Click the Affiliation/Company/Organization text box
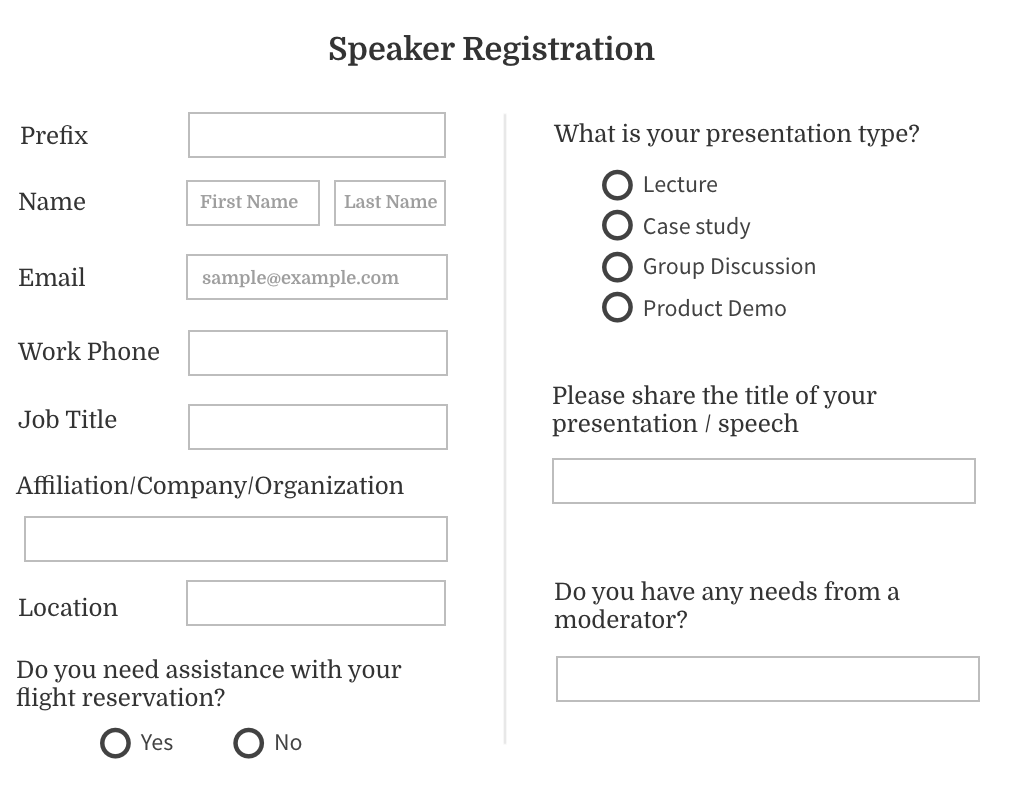Viewport: 1014px width, 794px height. coord(236,539)
